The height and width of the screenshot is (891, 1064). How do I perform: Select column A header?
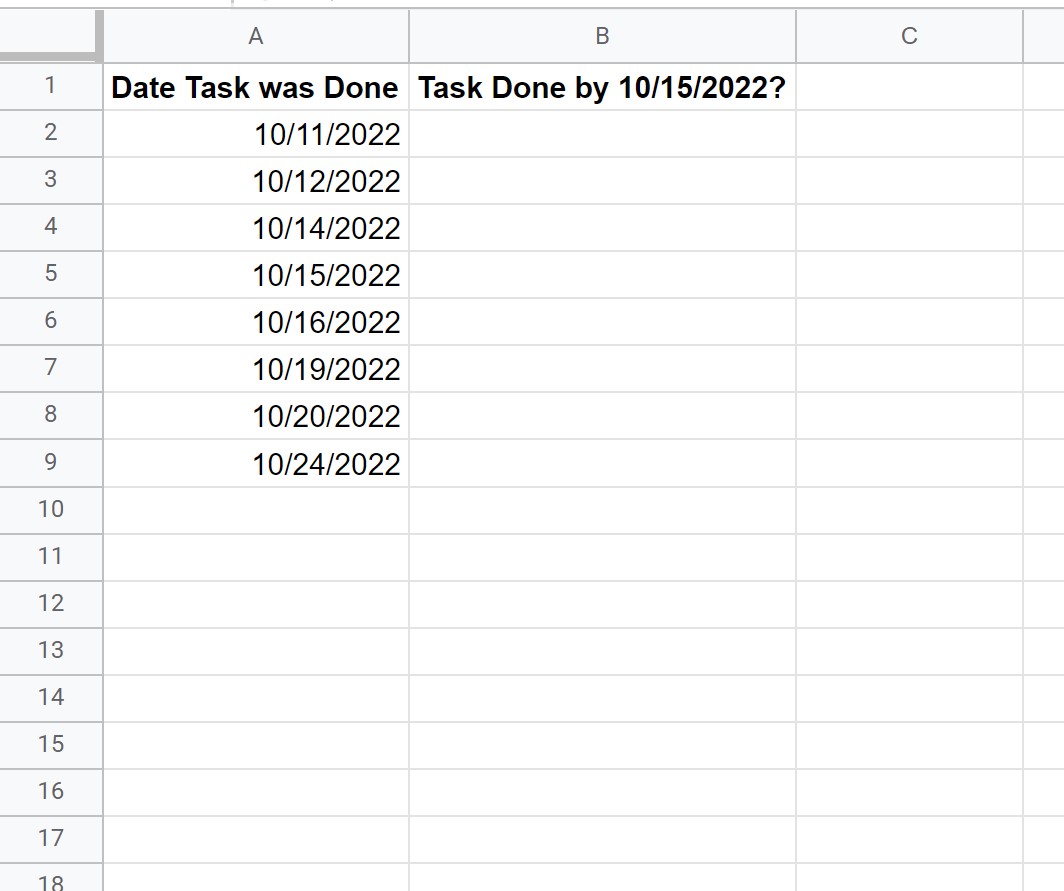click(x=256, y=36)
